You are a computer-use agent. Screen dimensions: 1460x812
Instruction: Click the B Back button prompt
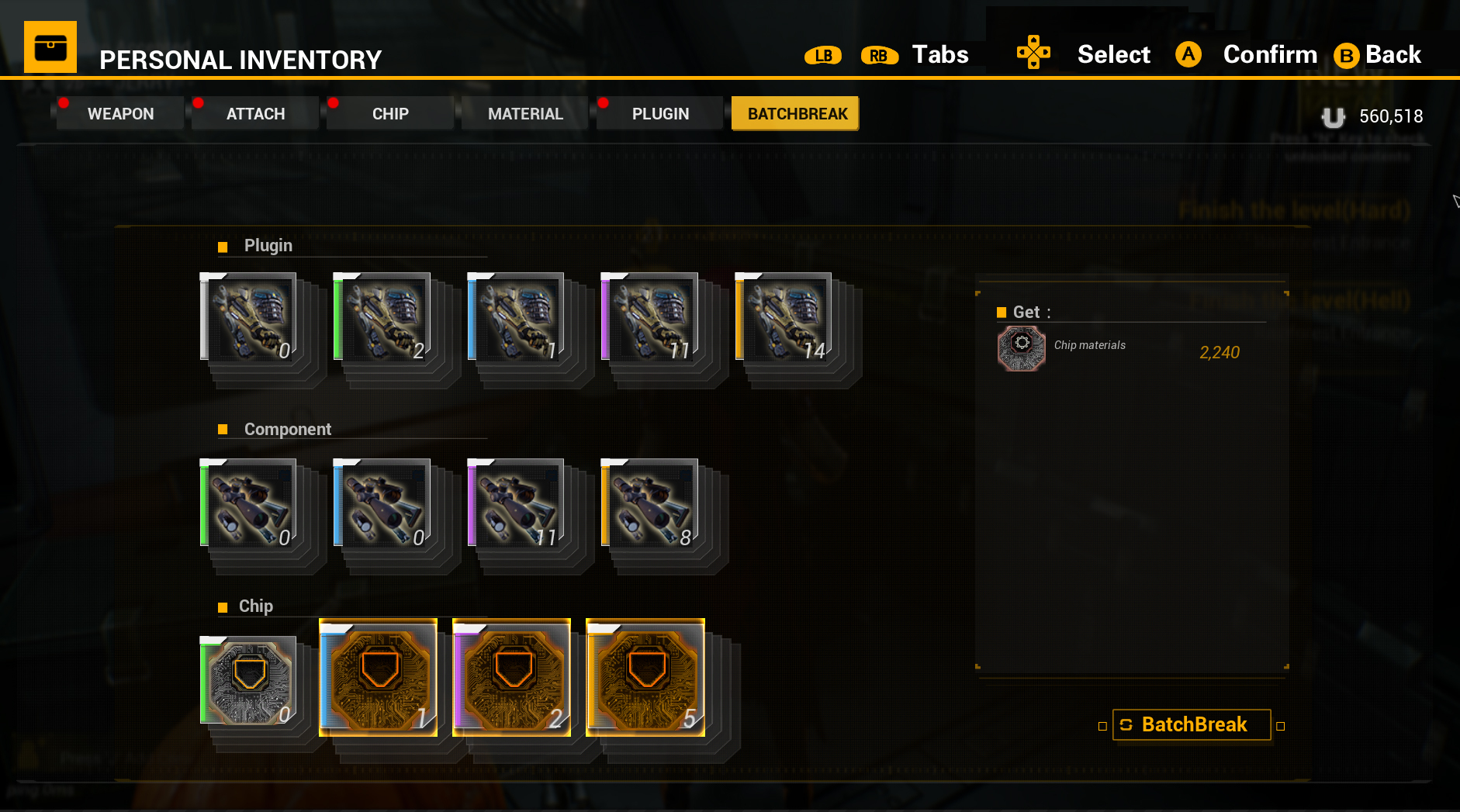point(1378,55)
